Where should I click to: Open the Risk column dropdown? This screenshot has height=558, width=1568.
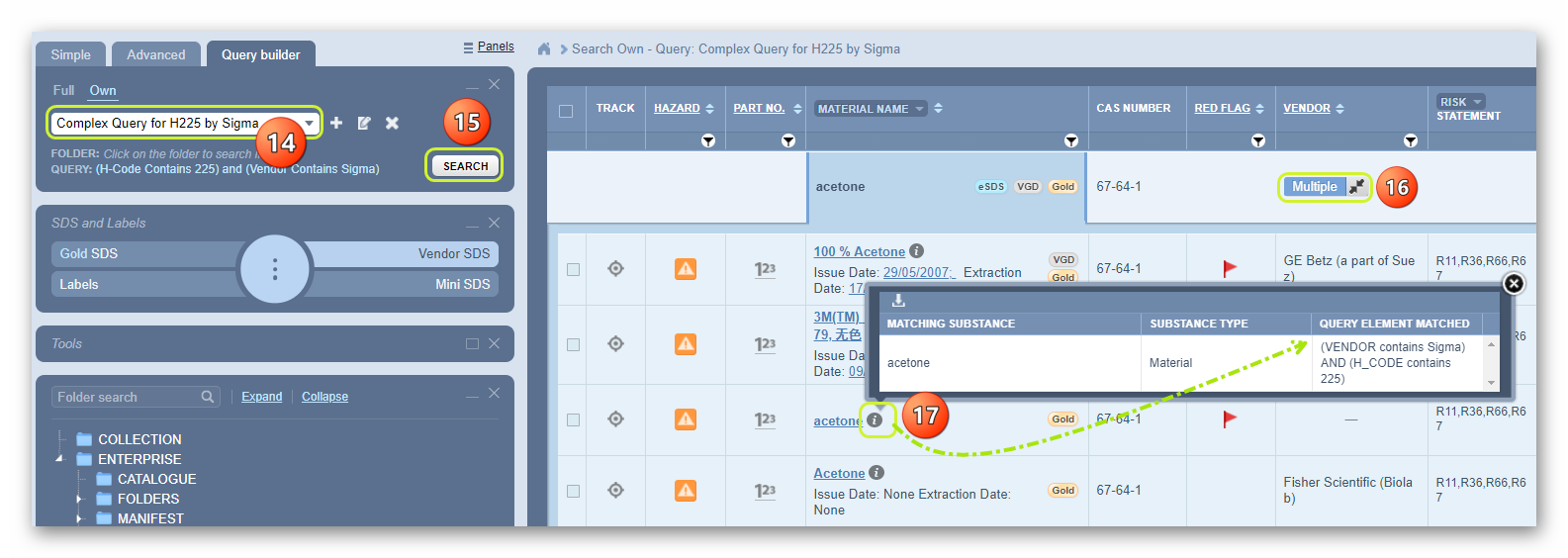[1477, 102]
